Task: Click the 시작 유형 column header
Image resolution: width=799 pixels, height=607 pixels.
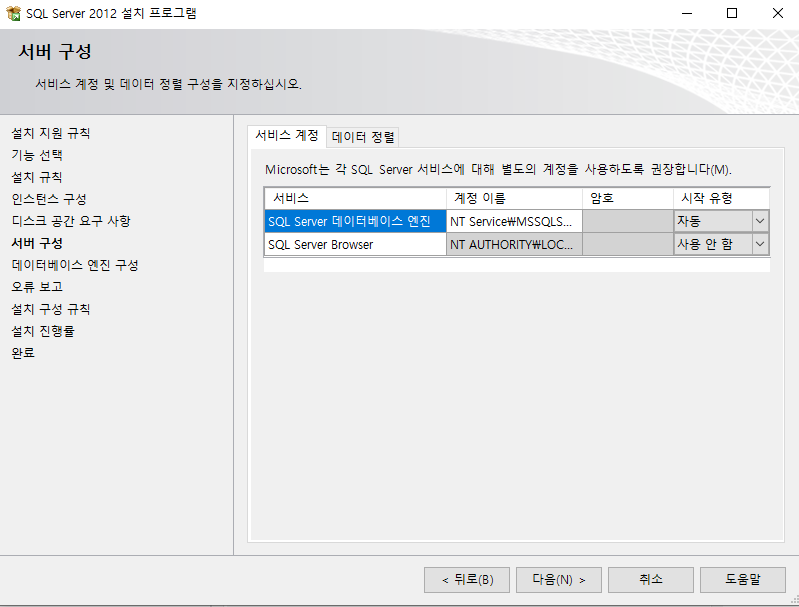Action: click(x=721, y=198)
